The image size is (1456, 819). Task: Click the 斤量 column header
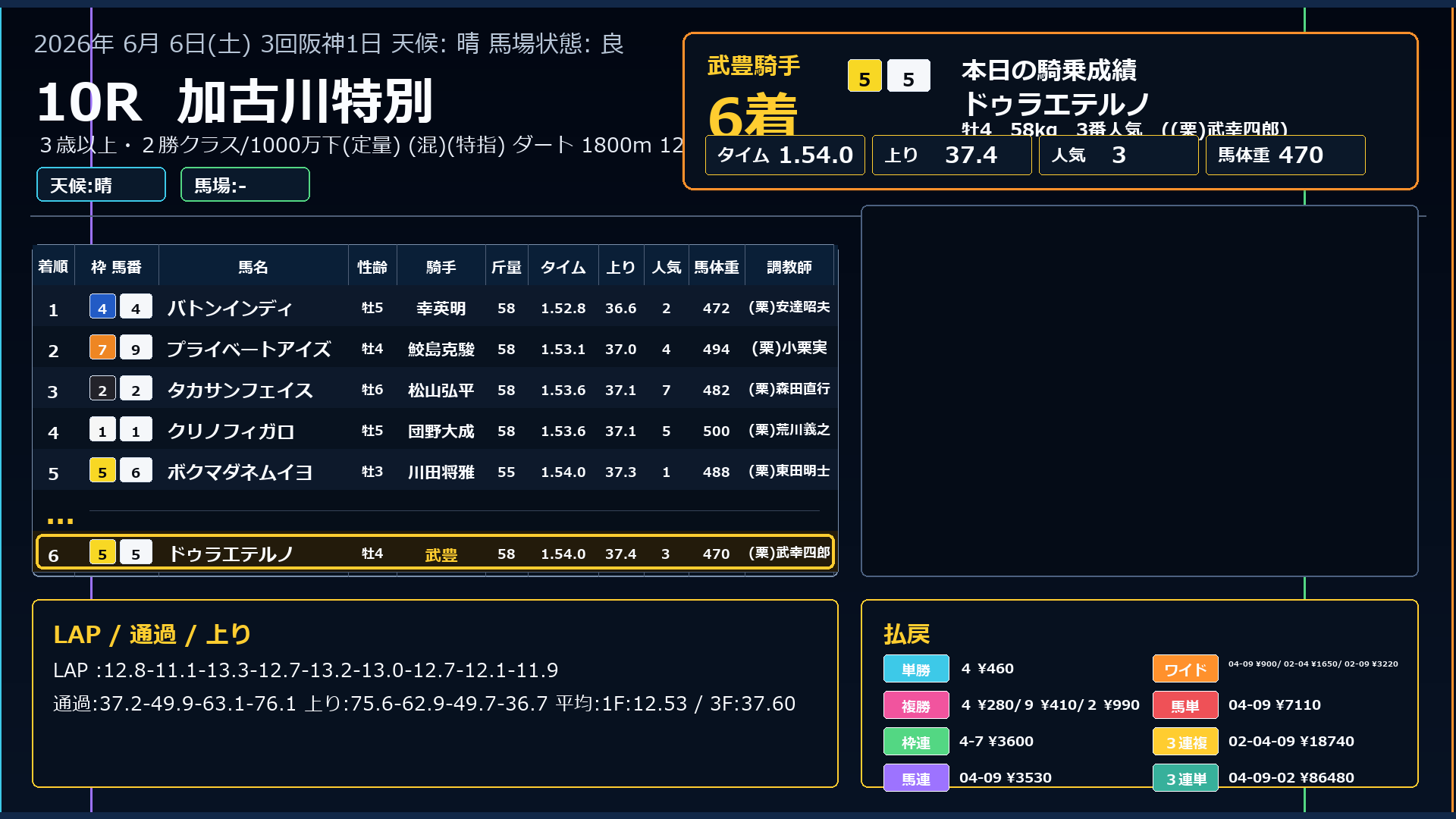pyautogui.click(x=507, y=266)
